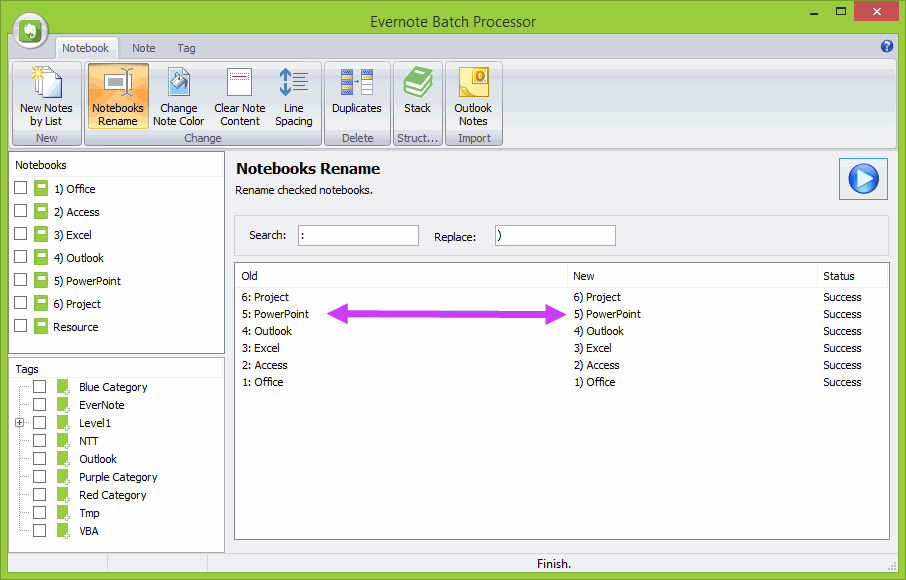Click the New Notes by List tool

[46, 96]
